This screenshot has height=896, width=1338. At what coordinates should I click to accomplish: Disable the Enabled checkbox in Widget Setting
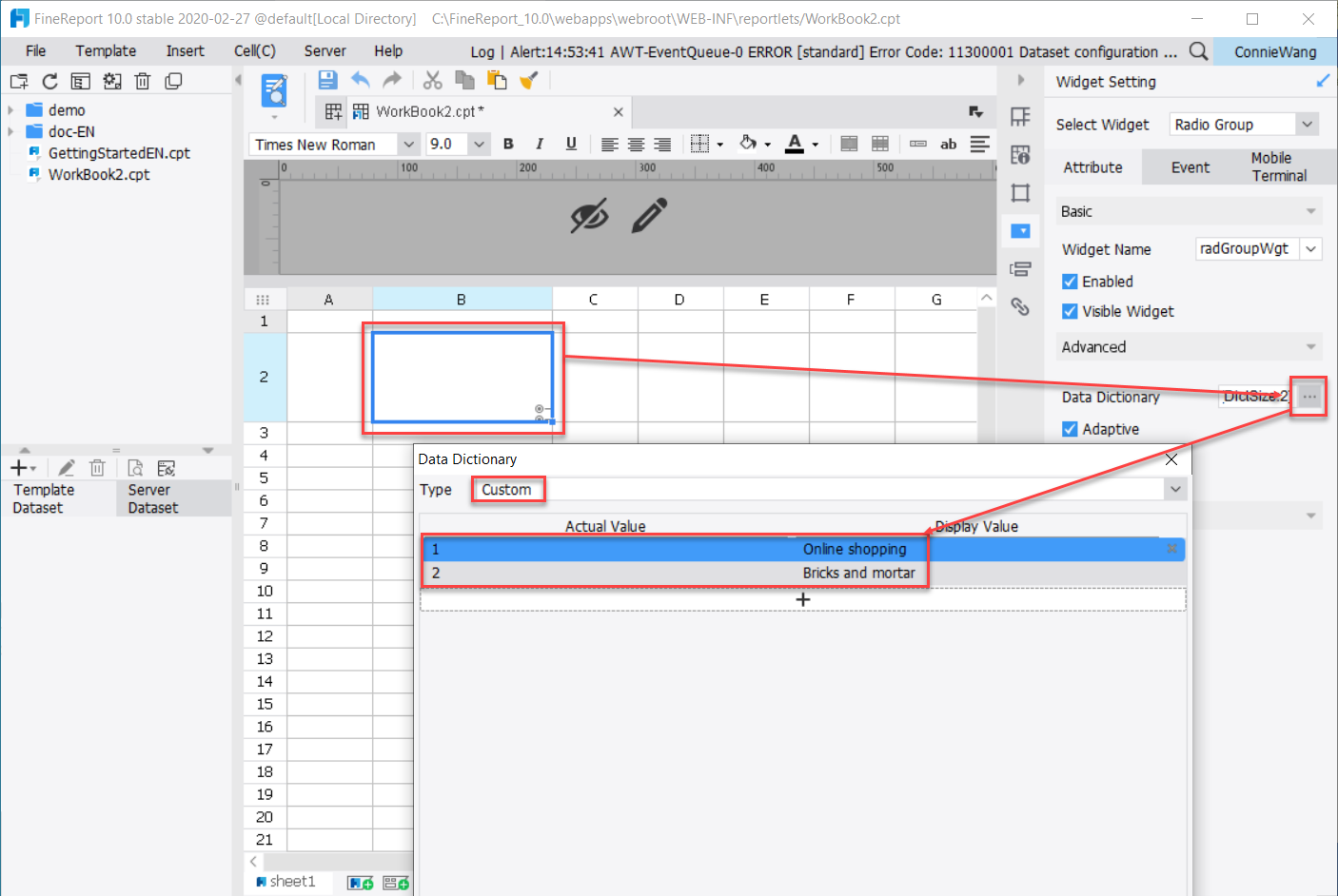1069,281
